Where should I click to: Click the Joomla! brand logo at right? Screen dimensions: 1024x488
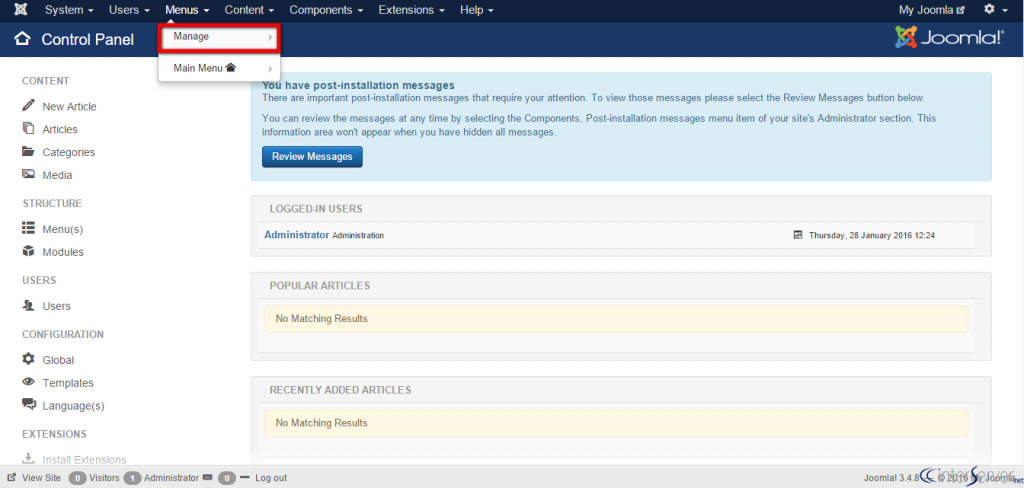[x=949, y=38]
